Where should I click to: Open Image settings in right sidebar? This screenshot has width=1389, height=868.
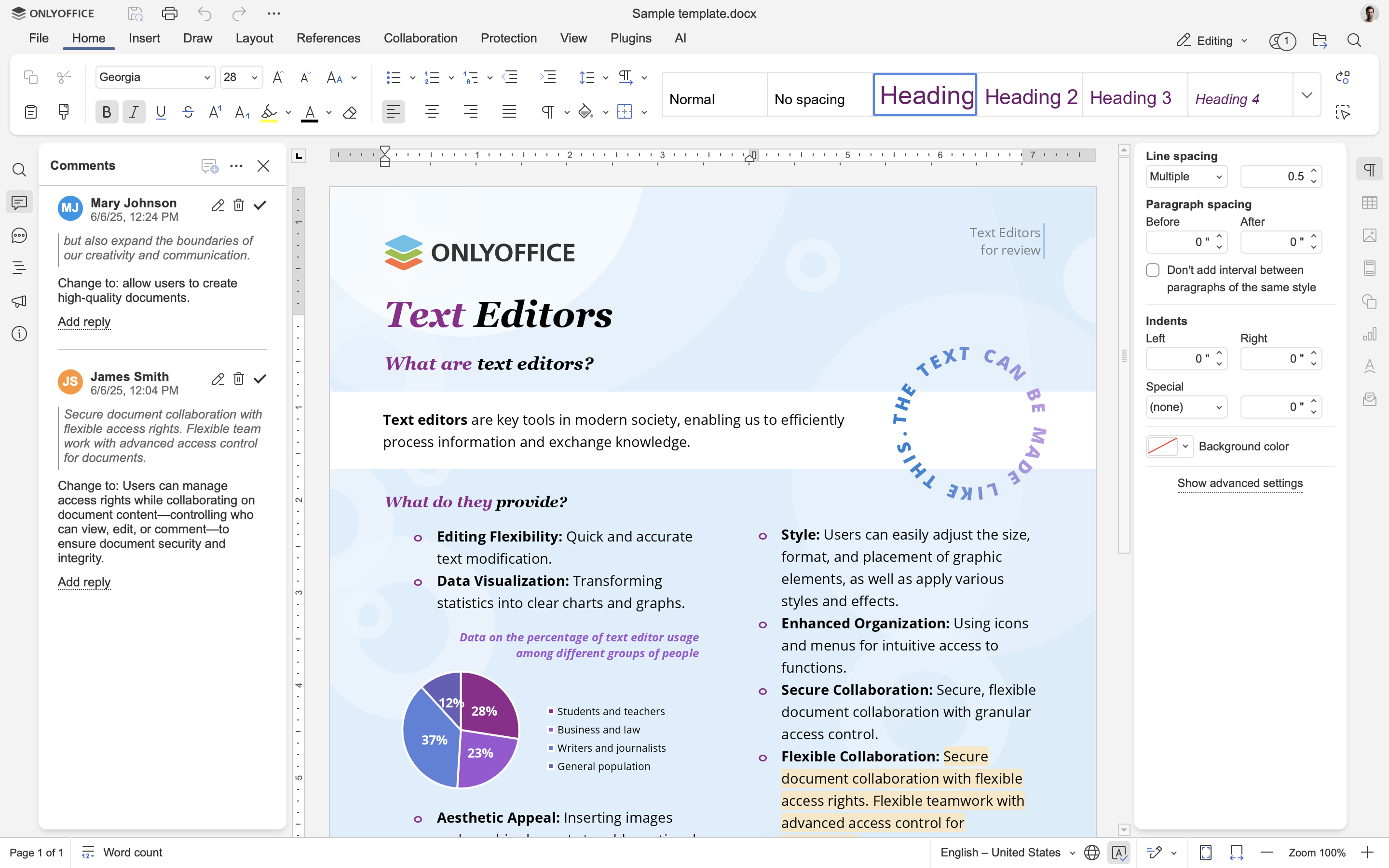[1370, 235]
